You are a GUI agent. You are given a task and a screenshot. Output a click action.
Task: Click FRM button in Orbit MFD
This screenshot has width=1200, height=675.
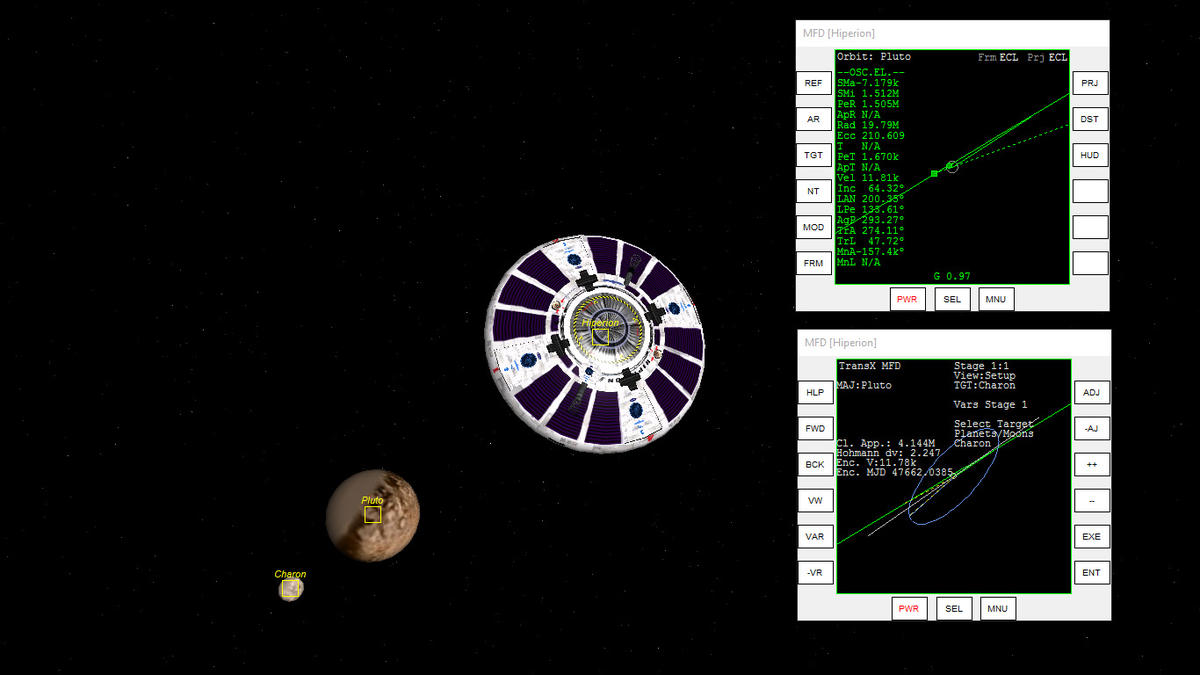(x=814, y=263)
